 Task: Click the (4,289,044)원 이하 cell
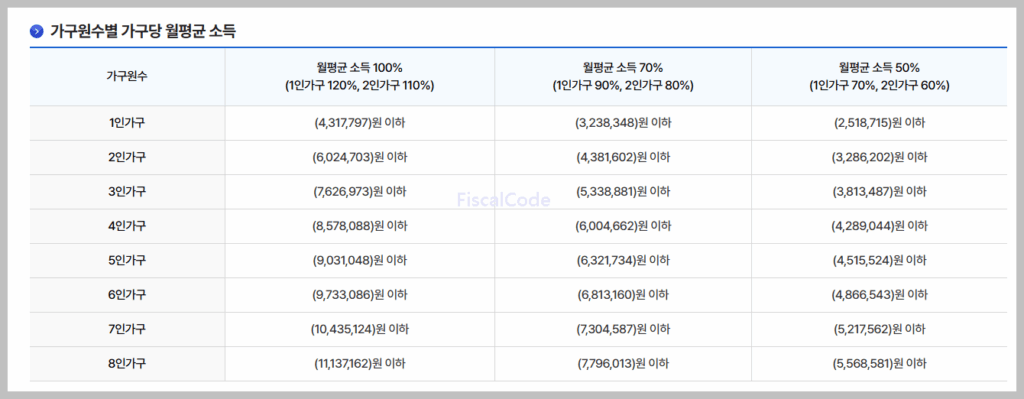(879, 226)
